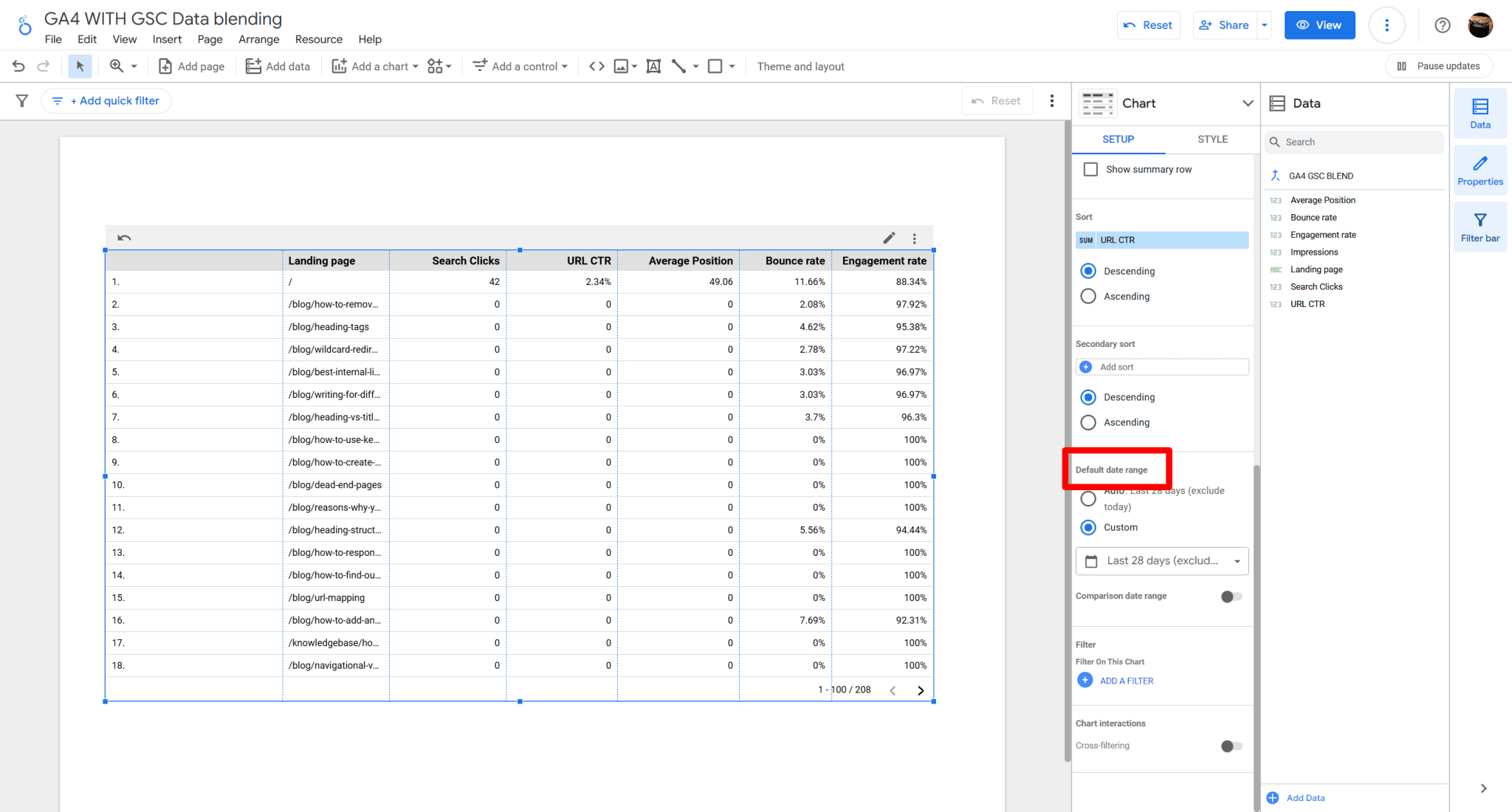Click the pencil edit icon on the table
This screenshot has width=1512, height=812.
[888, 238]
